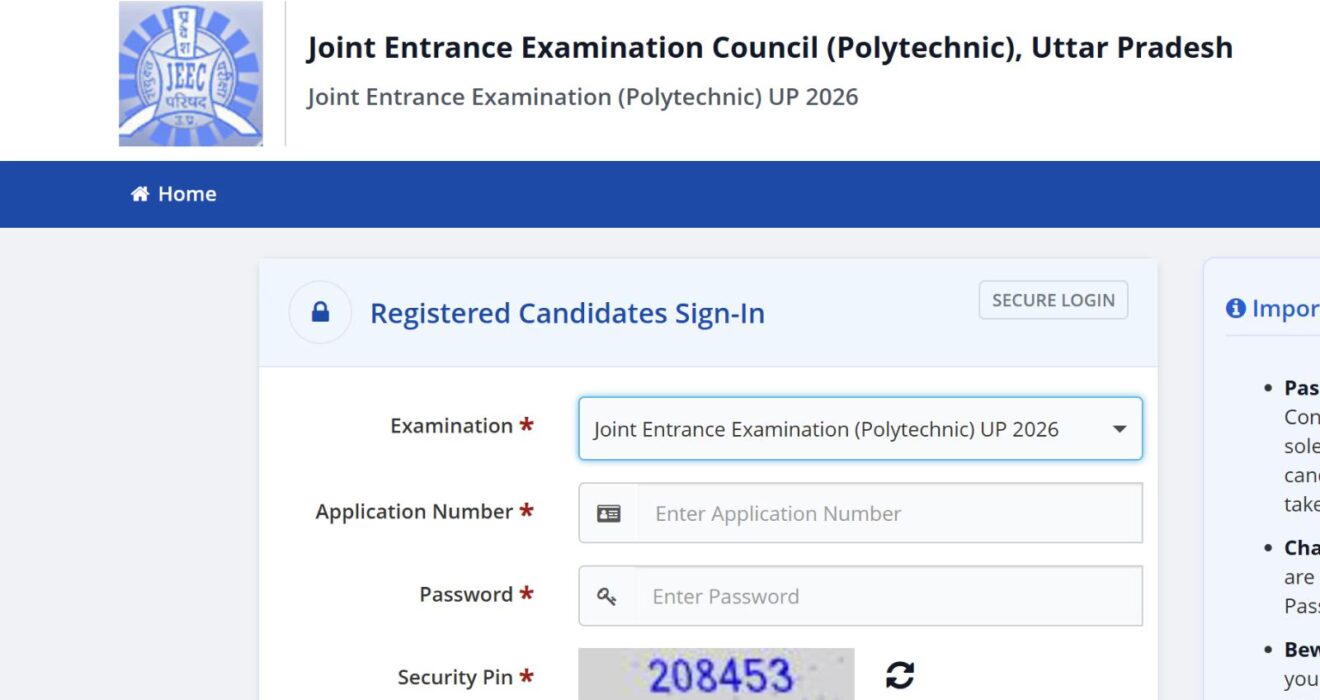1320x700 pixels.
Task: Click the Security Pin label
Action: point(455,677)
